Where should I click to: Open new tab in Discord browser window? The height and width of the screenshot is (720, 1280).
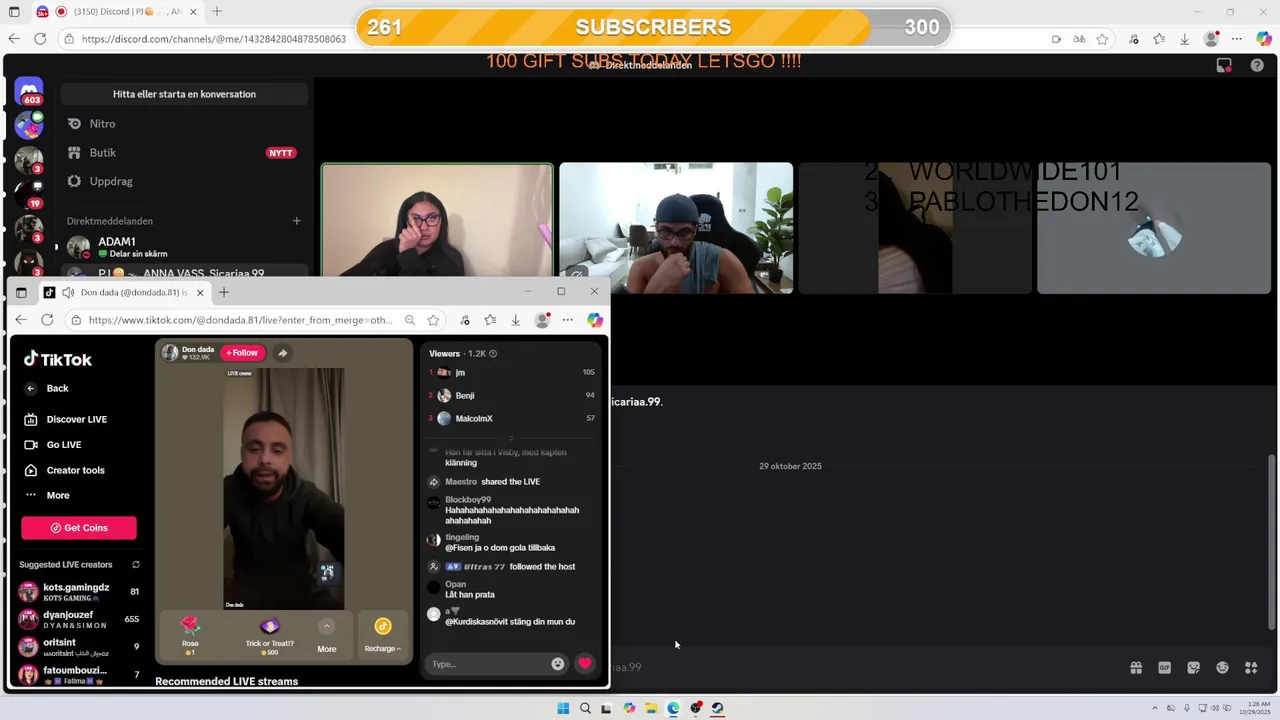(x=217, y=12)
